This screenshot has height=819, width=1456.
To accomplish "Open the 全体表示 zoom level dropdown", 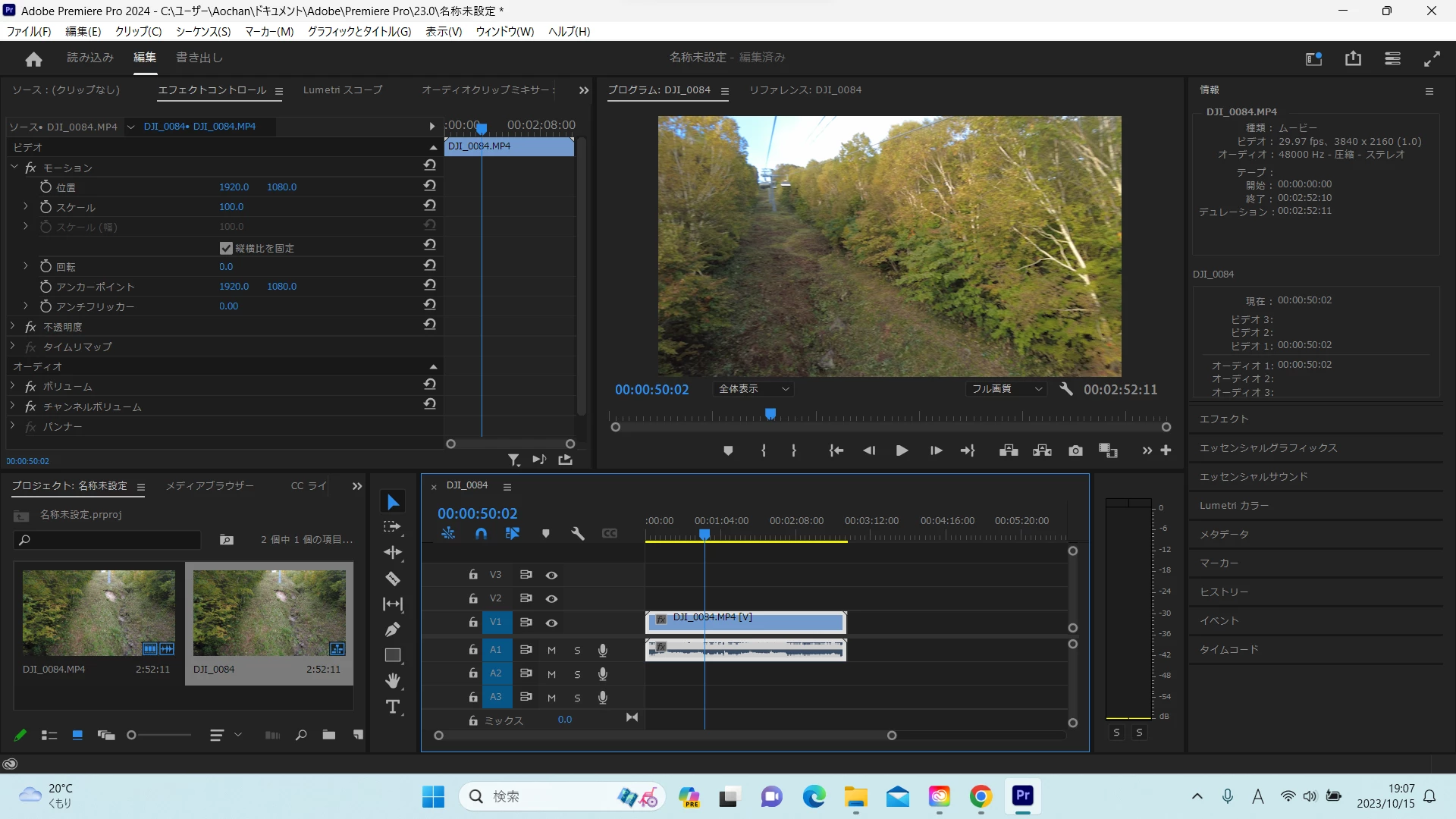I will point(754,389).
